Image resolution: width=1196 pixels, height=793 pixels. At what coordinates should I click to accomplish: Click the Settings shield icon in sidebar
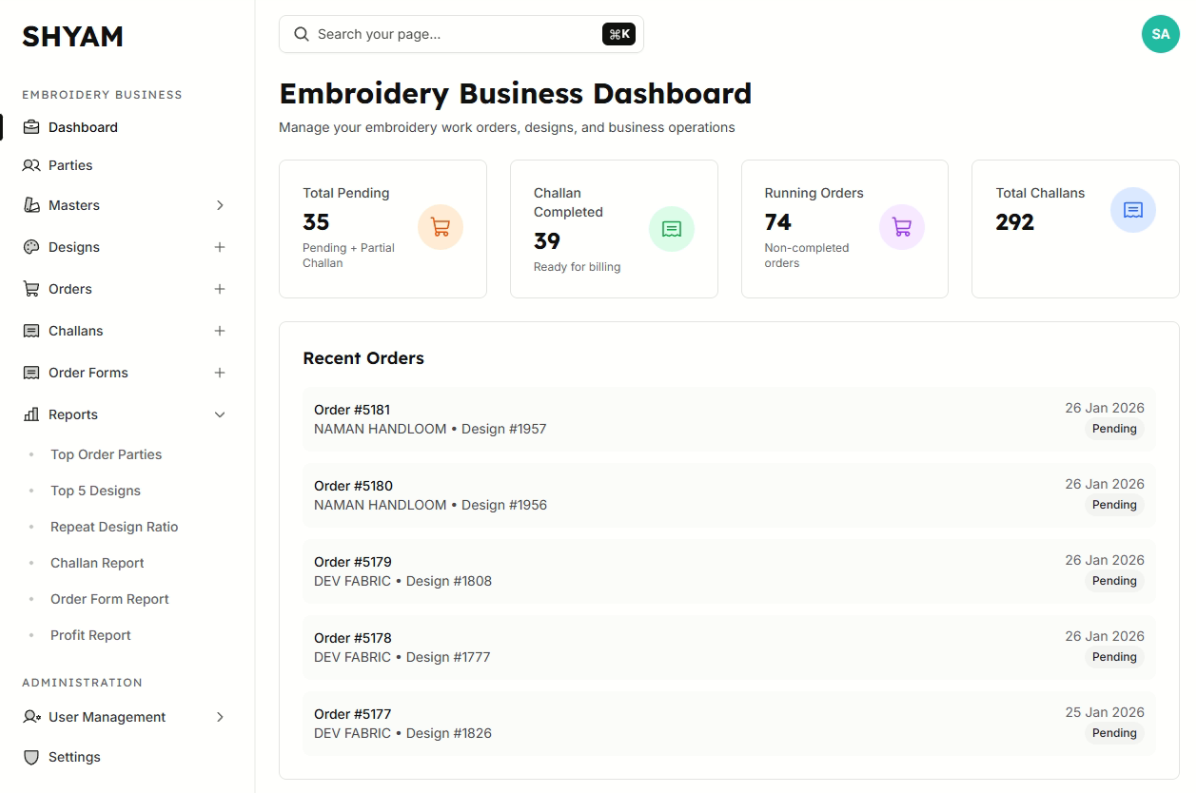[x=31, y=757]
